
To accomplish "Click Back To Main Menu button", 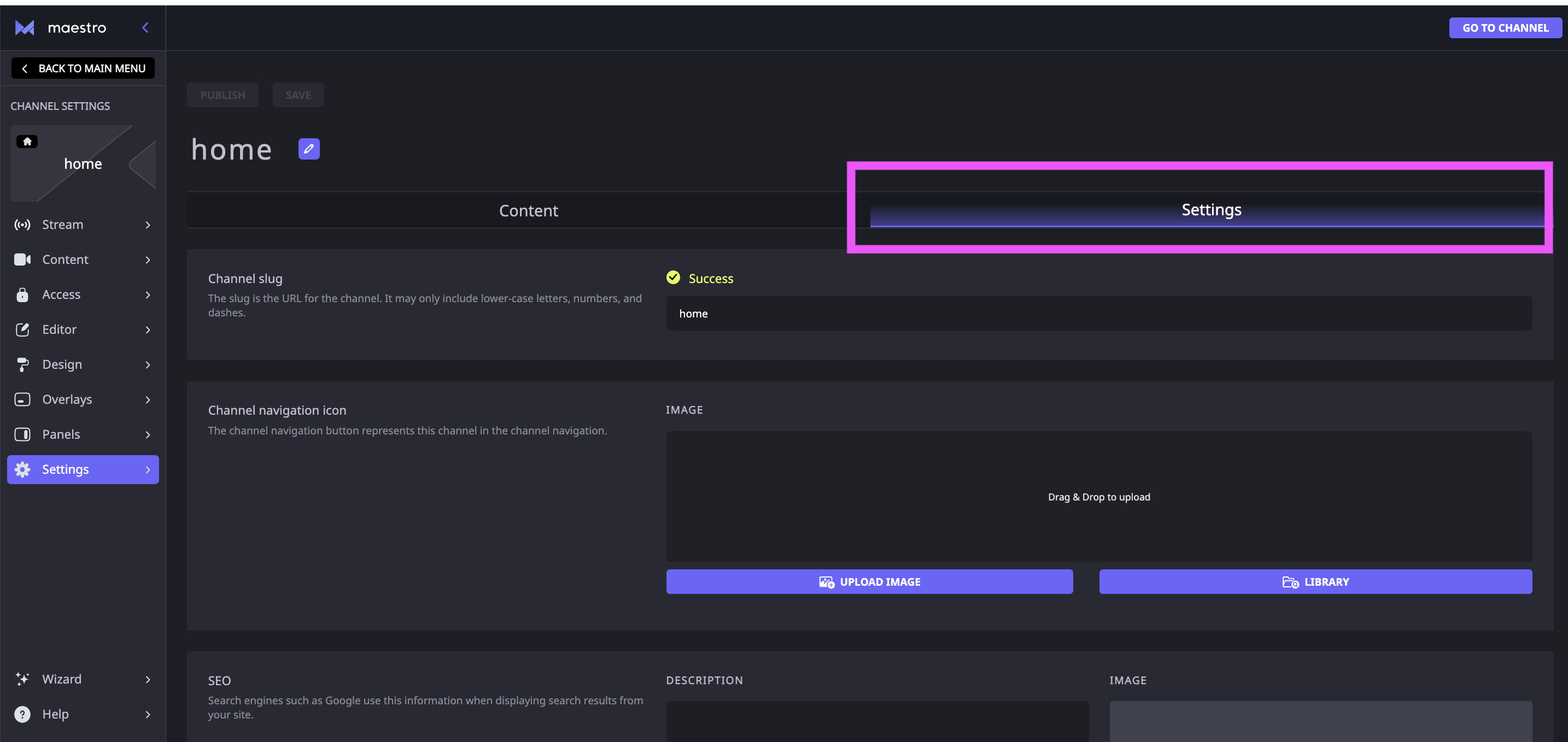I will (83, 69).
